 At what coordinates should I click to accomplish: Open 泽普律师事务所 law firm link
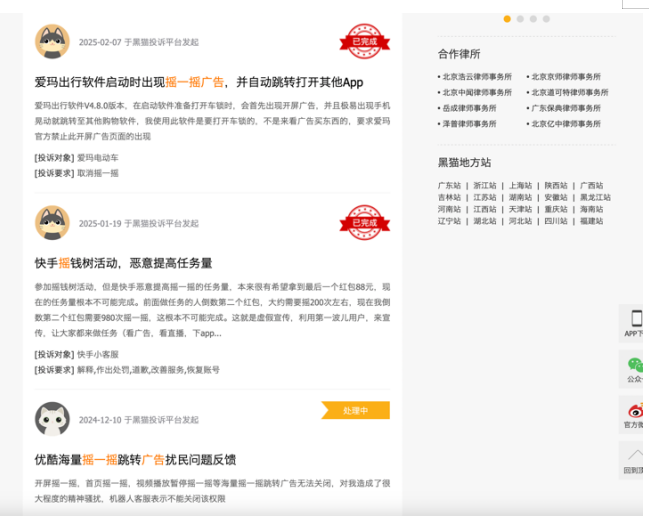click(x=469, y=124)
